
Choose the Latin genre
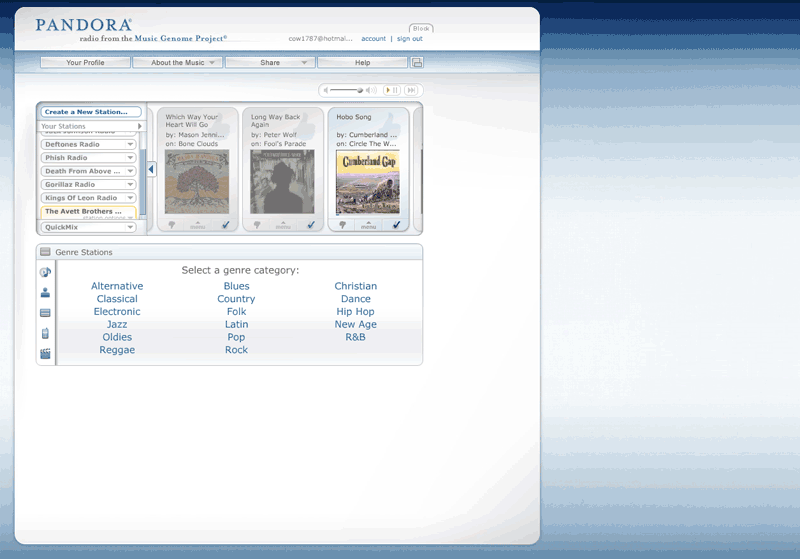point(236,324)
